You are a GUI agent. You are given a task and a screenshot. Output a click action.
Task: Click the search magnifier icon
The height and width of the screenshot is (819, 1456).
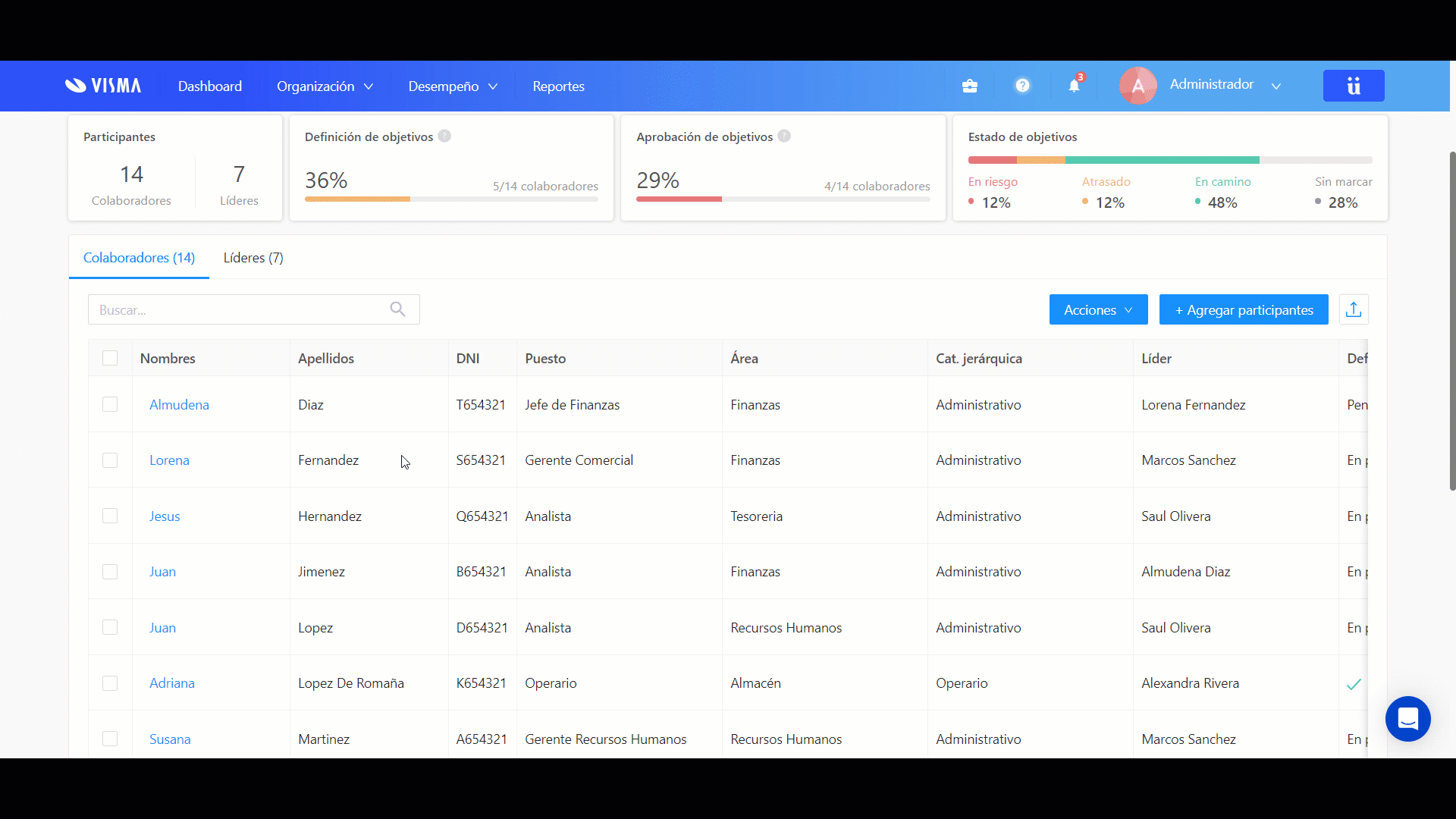(x=397, y=309)
